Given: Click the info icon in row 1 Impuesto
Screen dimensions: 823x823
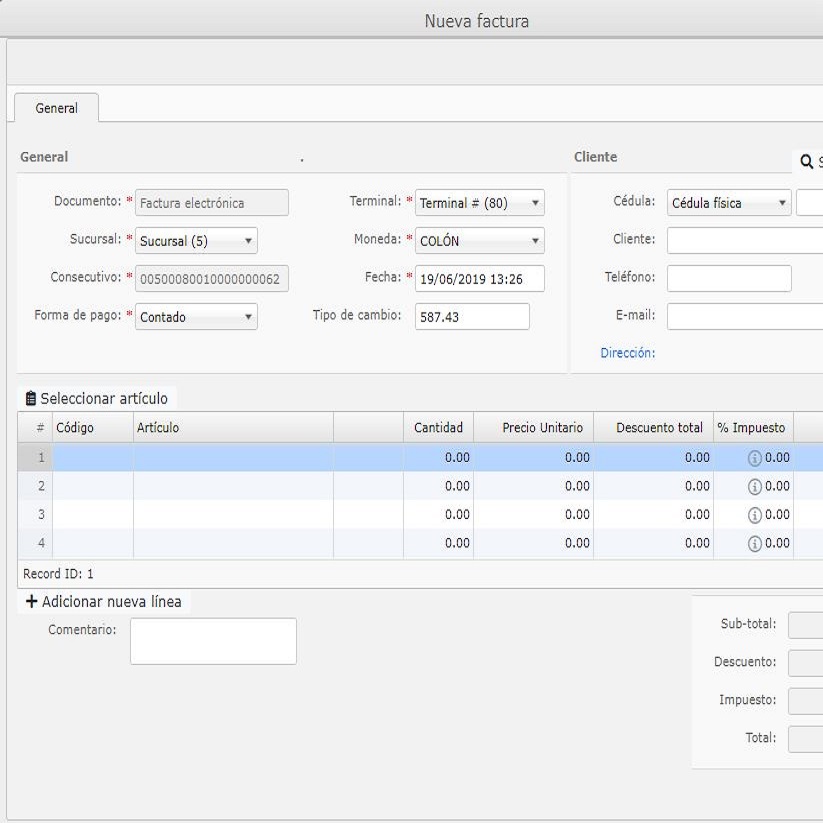Looking at the screenshot, I should pos(754,458).
